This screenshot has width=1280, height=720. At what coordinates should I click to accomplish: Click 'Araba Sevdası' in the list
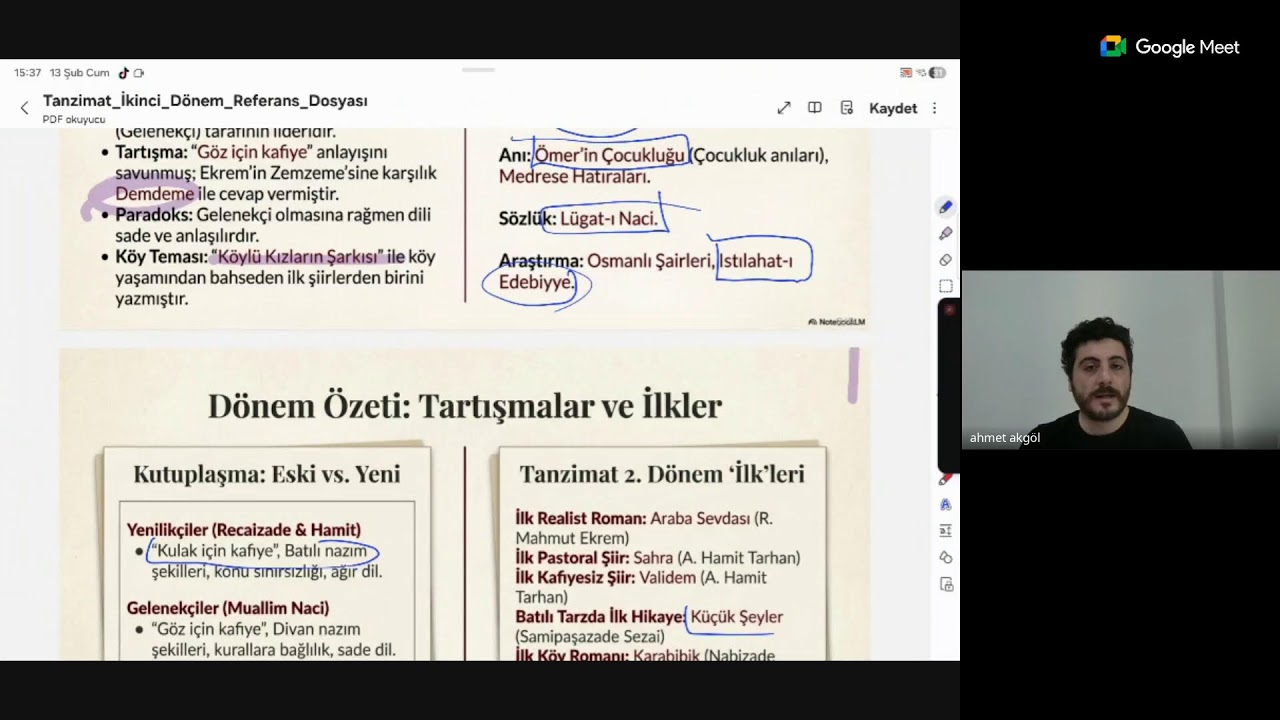(x=698, y=519)
